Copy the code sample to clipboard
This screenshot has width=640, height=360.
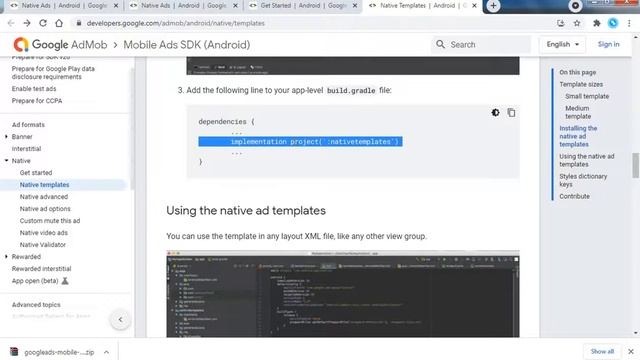(511, 113)
